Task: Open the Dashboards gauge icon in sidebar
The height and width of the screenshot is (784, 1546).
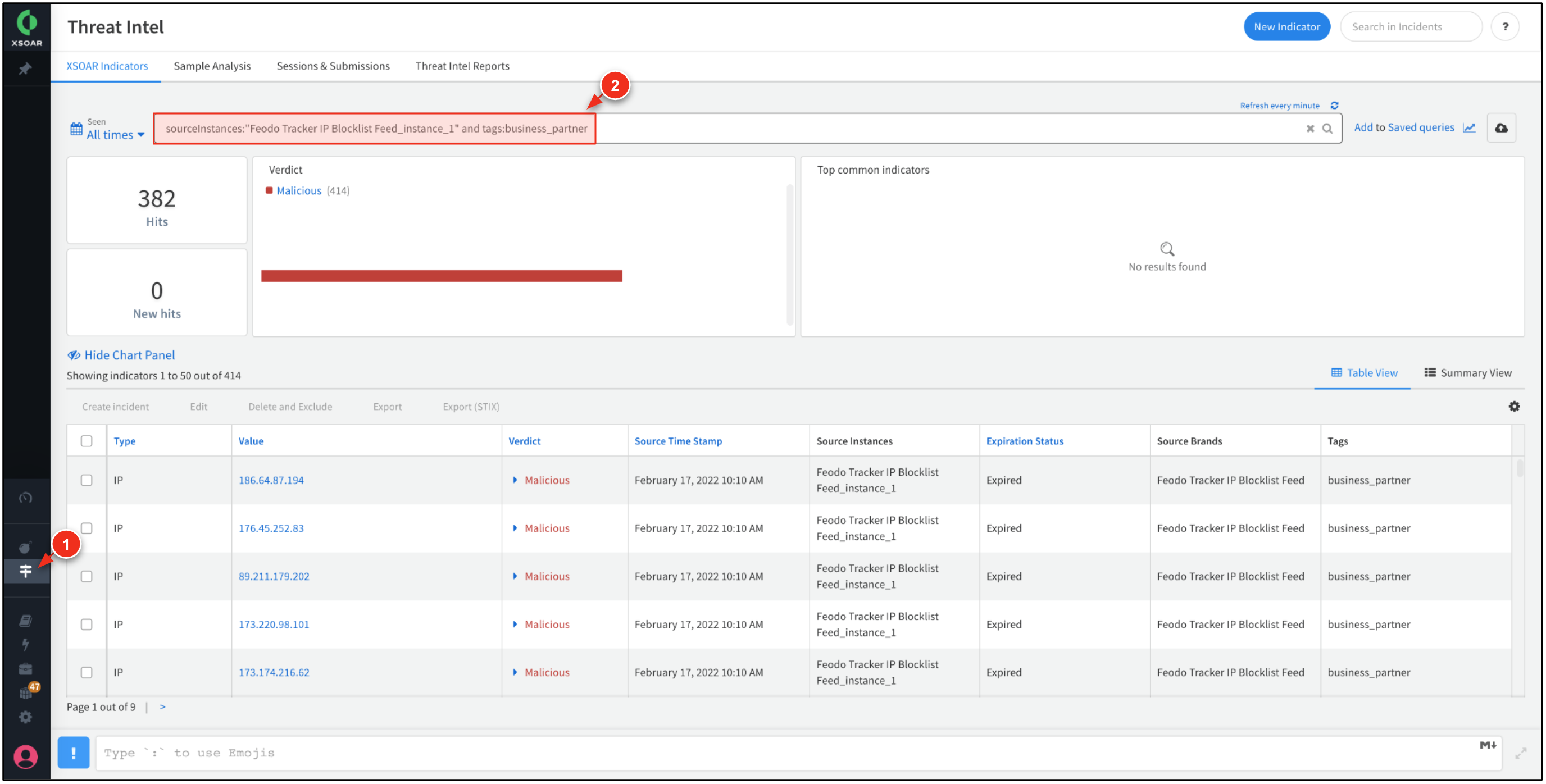Action: tap(25, 498)
